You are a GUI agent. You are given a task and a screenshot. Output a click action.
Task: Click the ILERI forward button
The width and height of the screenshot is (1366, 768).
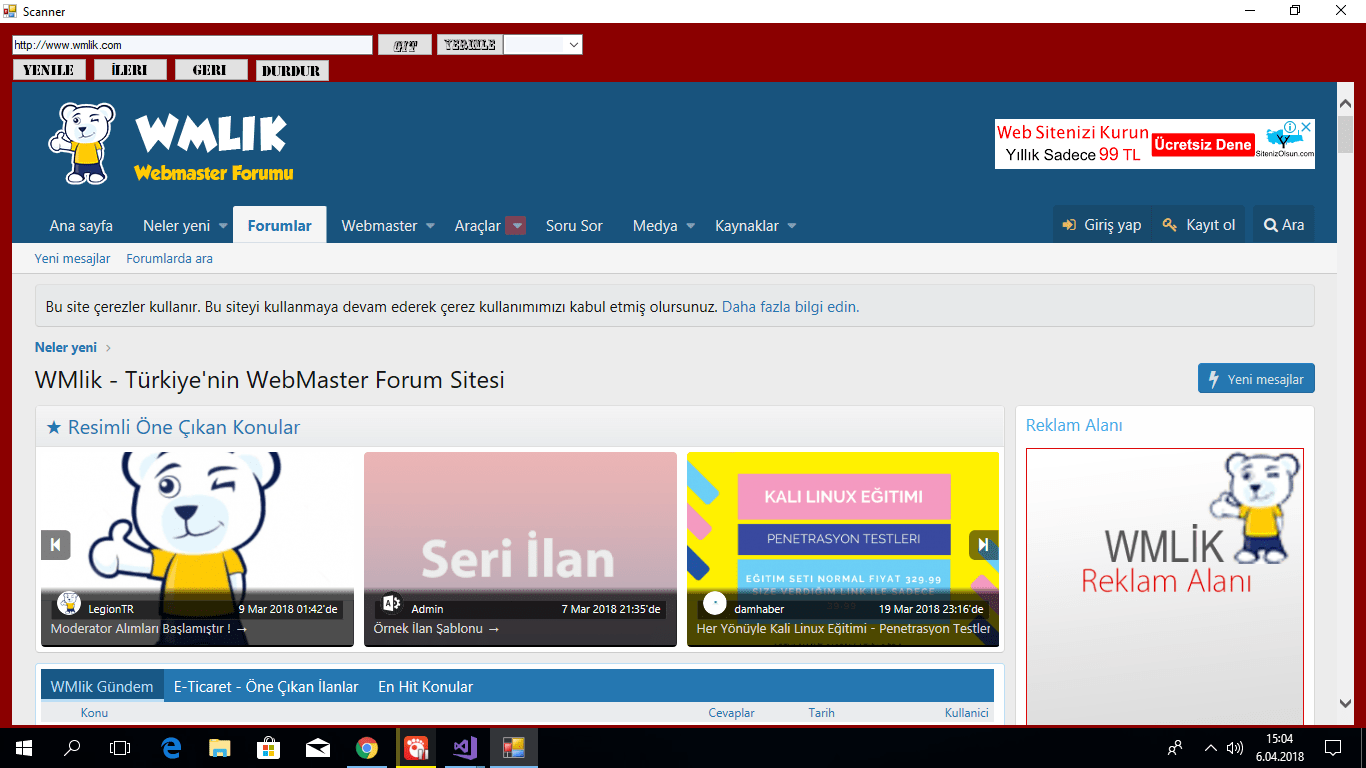pyautogui.click(x=130, y=70)
